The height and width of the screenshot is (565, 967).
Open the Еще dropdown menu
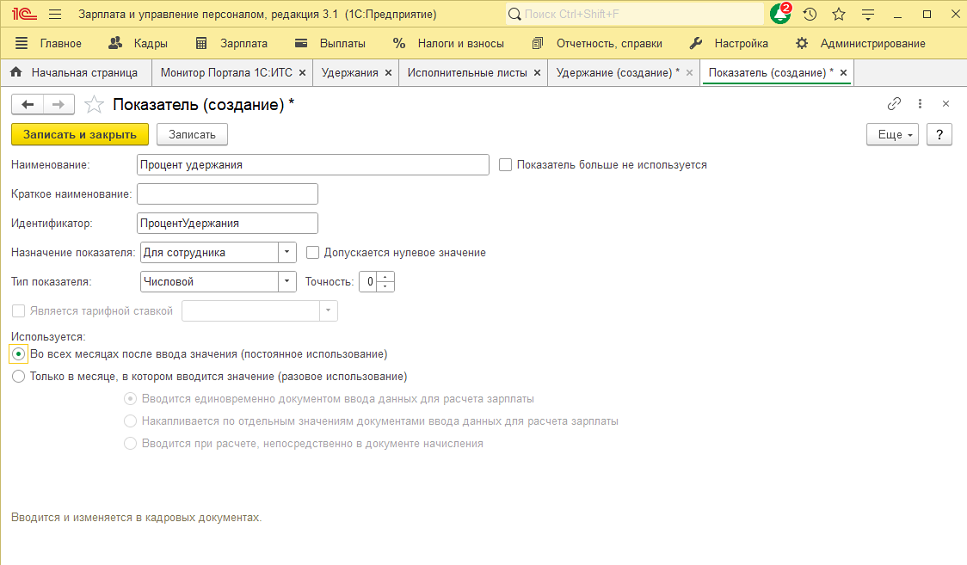click(892, 134)
